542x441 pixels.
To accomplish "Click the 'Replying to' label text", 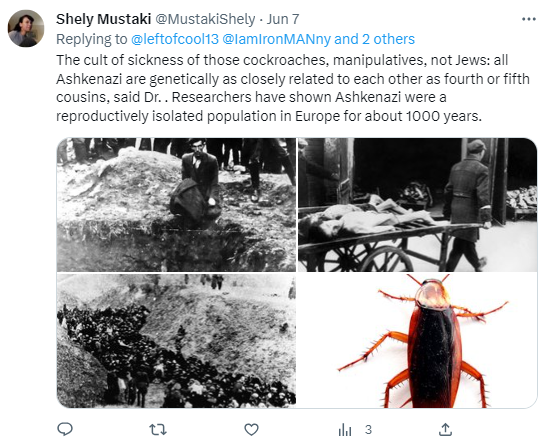I will (x=92, y=39).
